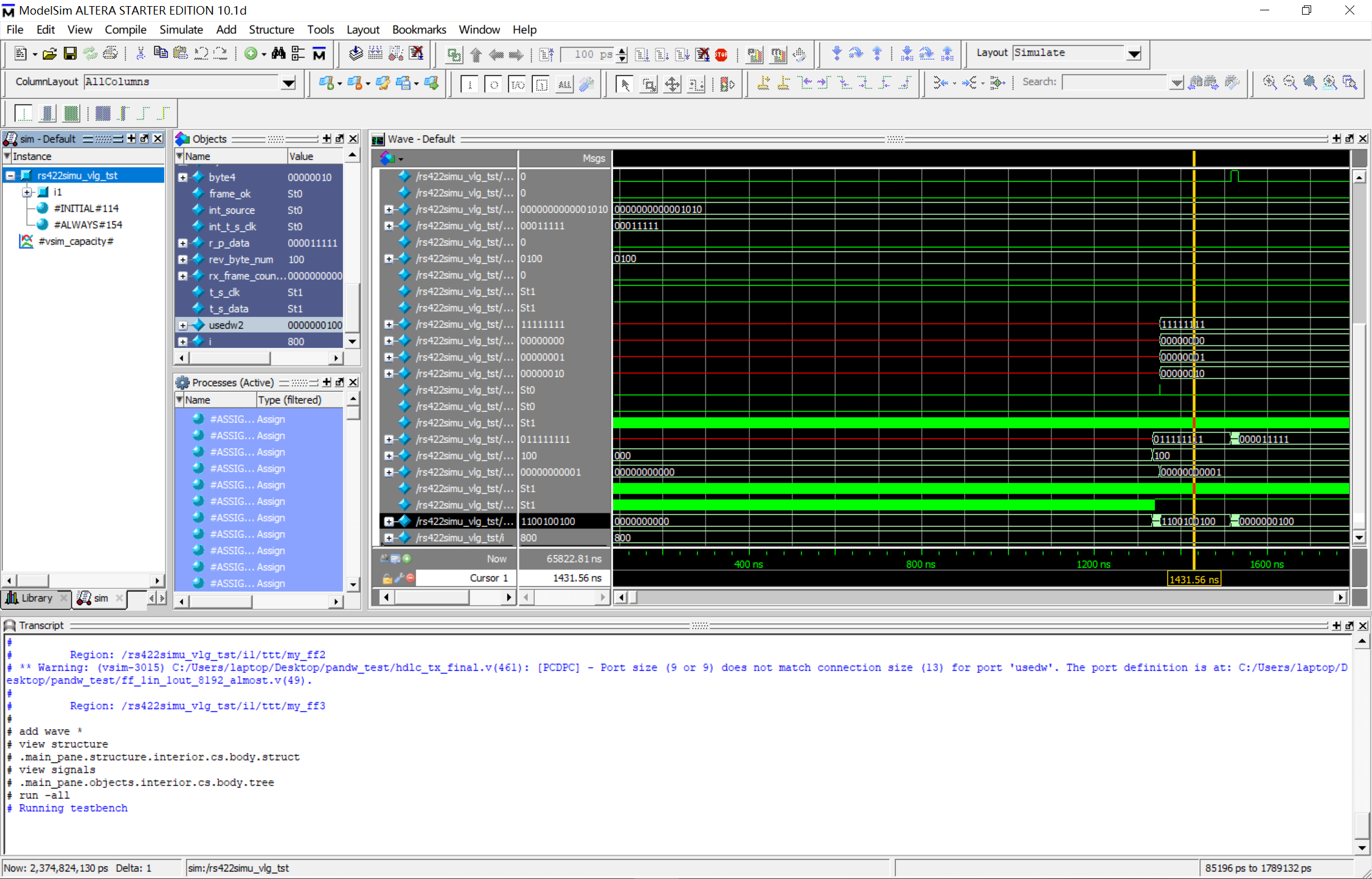This screenshot has height=879, width=1372.
Task: Click the Save floppy disk icon
Action: pos(70,54)
